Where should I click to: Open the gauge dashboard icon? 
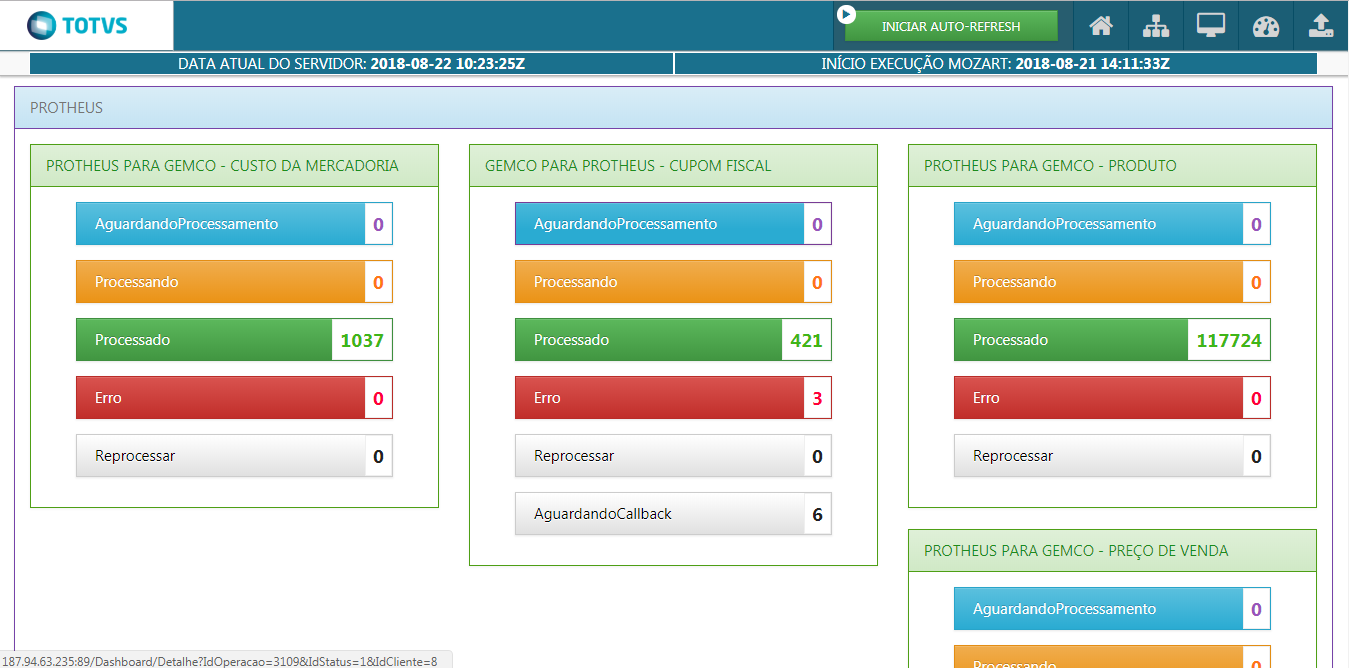(x=1266, y=26)
